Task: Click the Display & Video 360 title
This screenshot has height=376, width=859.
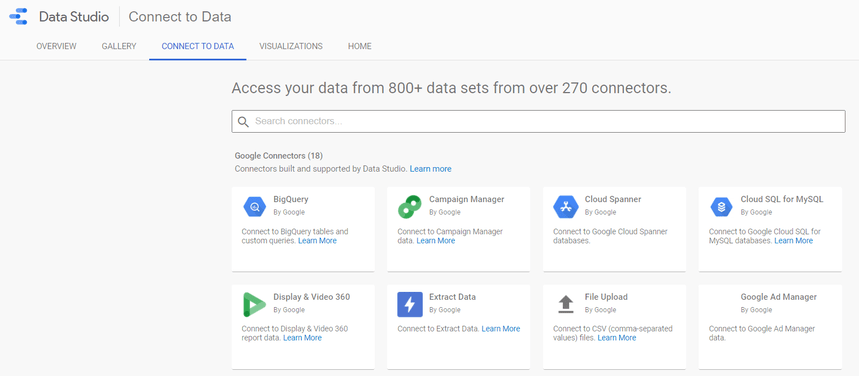Action: click(312, 297)
